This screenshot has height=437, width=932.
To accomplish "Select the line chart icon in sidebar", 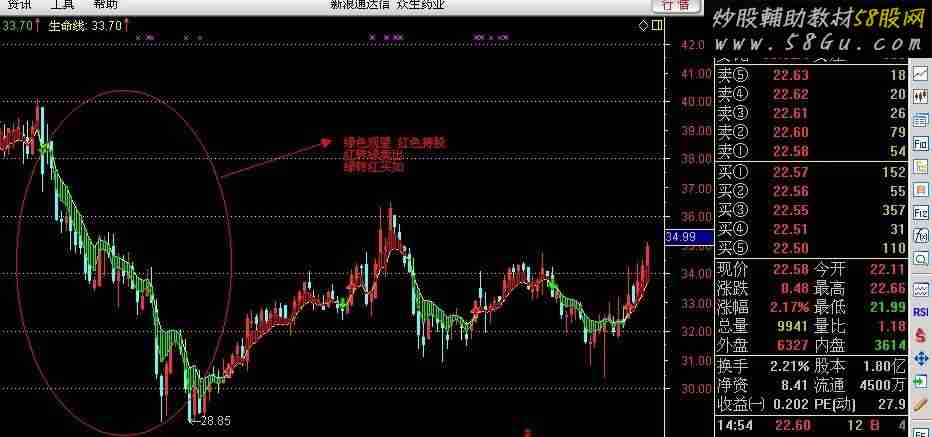I will click(x=921, y=74).
